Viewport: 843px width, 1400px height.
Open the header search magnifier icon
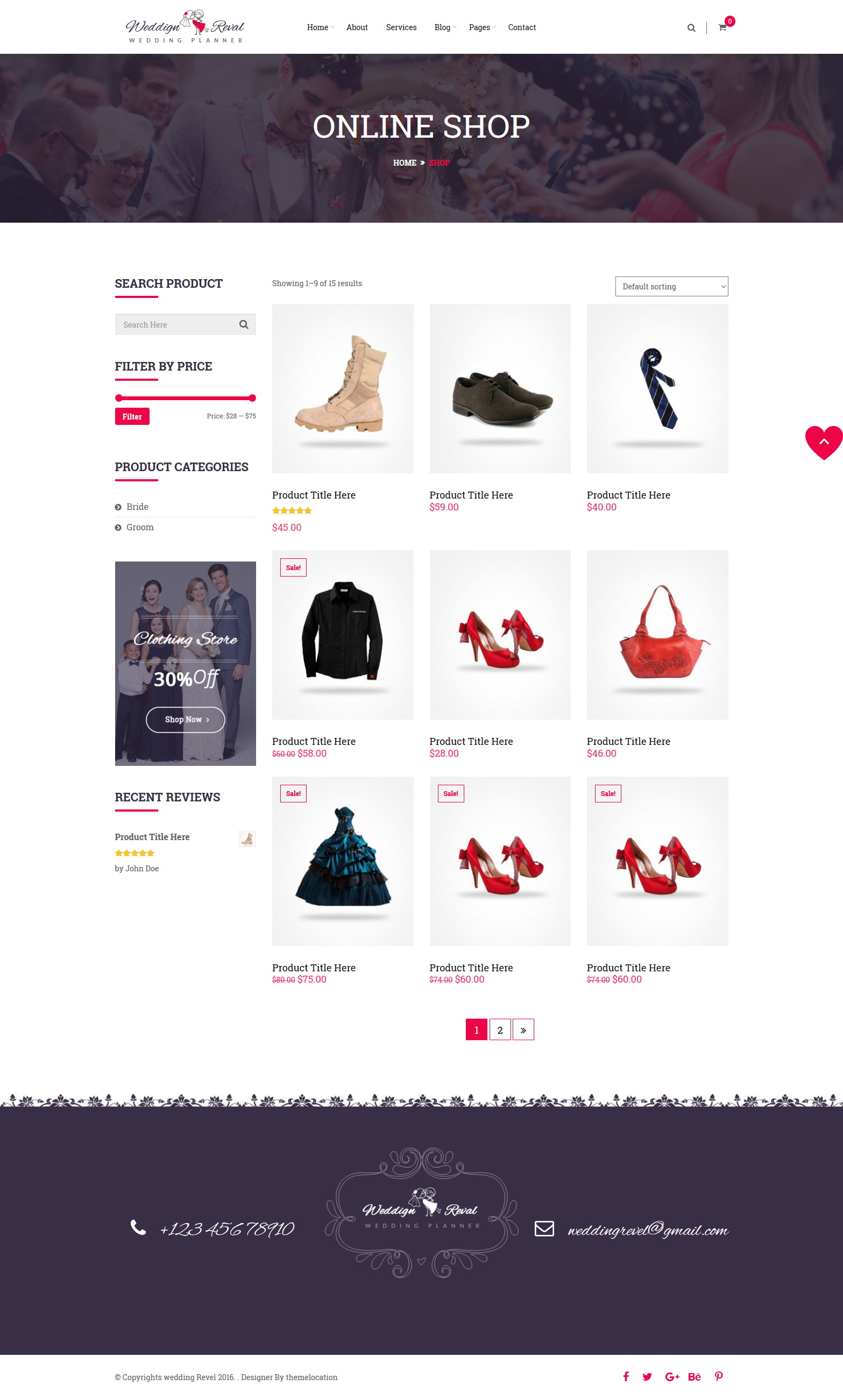pos(691,27)
